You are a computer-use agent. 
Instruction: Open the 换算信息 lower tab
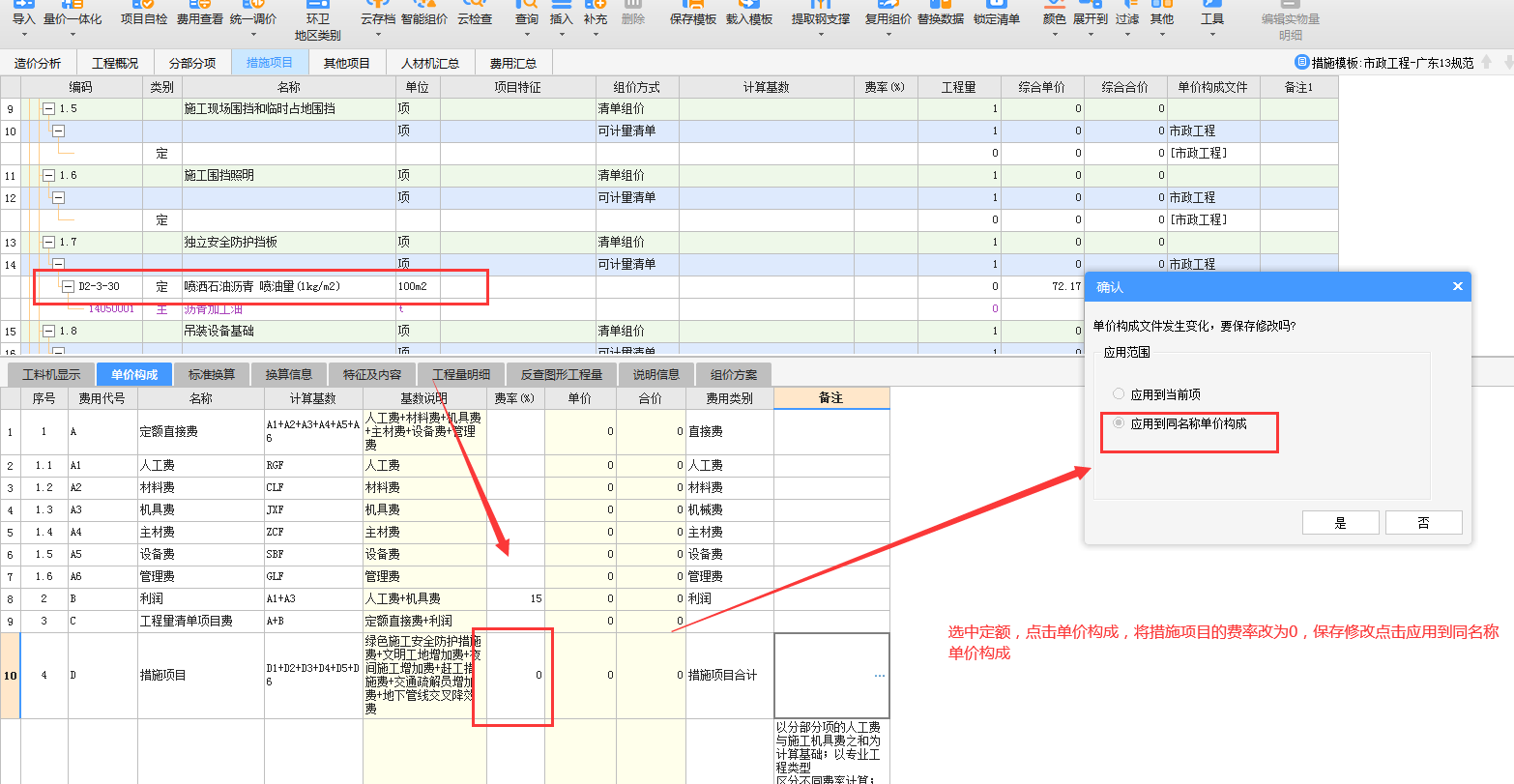coord(289,375)
